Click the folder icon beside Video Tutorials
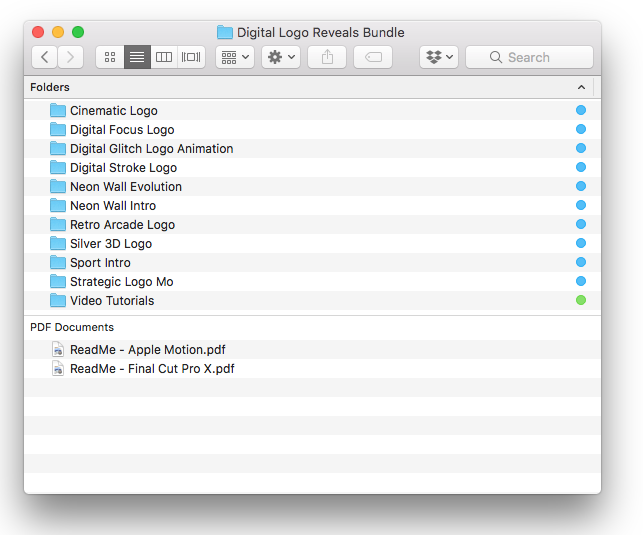Image resolution: width=643 pixels, height=535 pixels. click(x=58, y=301)
